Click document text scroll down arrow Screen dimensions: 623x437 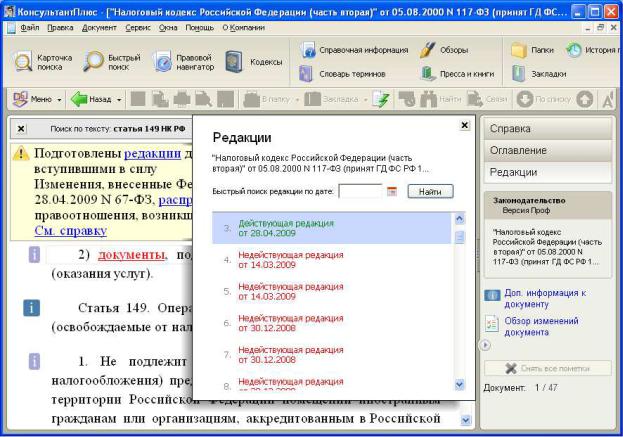coord(466,420)
